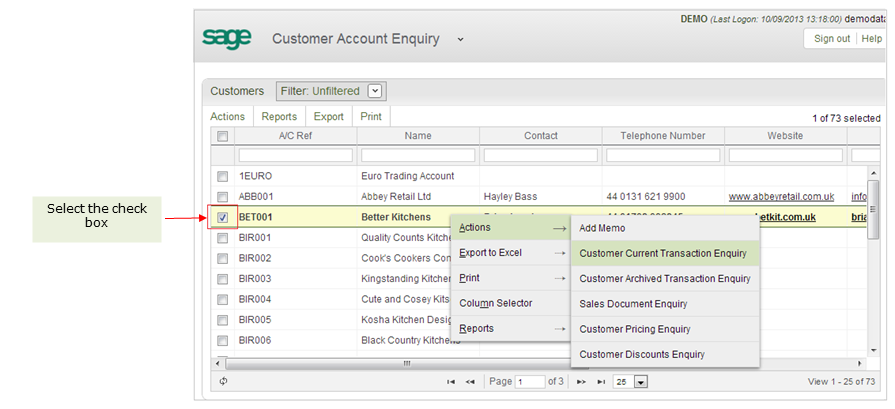Expand the Customer Account Enquiry title chevron

461,39
